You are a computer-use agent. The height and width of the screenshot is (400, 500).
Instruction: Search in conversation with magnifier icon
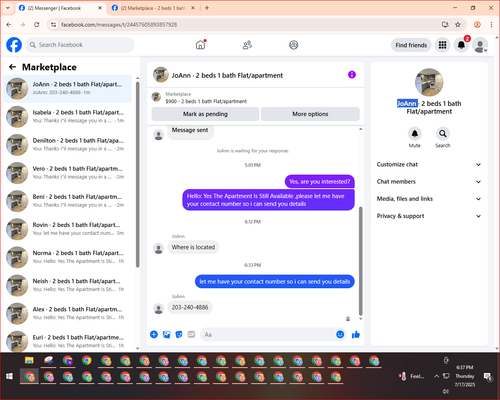pos(443,134)
